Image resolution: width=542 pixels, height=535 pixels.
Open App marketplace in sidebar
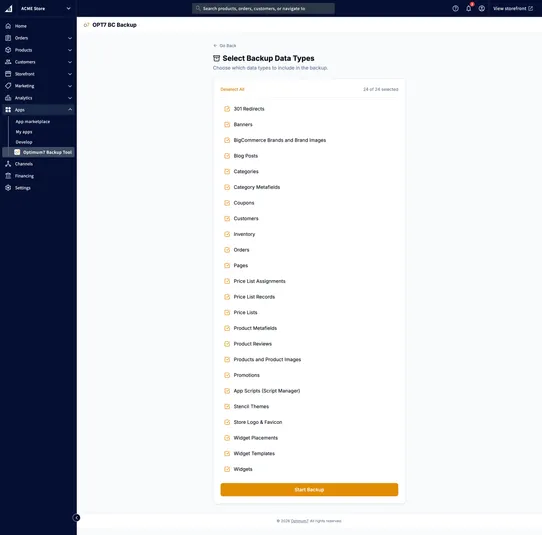tap(32, 122)
